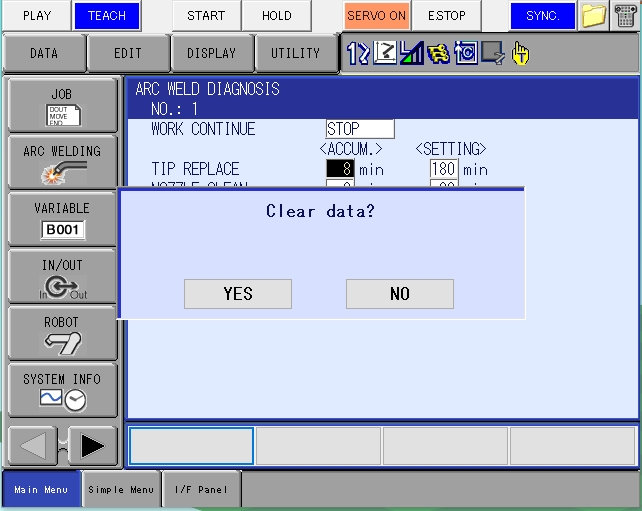This screenshot has width=642, height=511.
Task: Click the yellow security mode icon
Action: coord(438,54)
